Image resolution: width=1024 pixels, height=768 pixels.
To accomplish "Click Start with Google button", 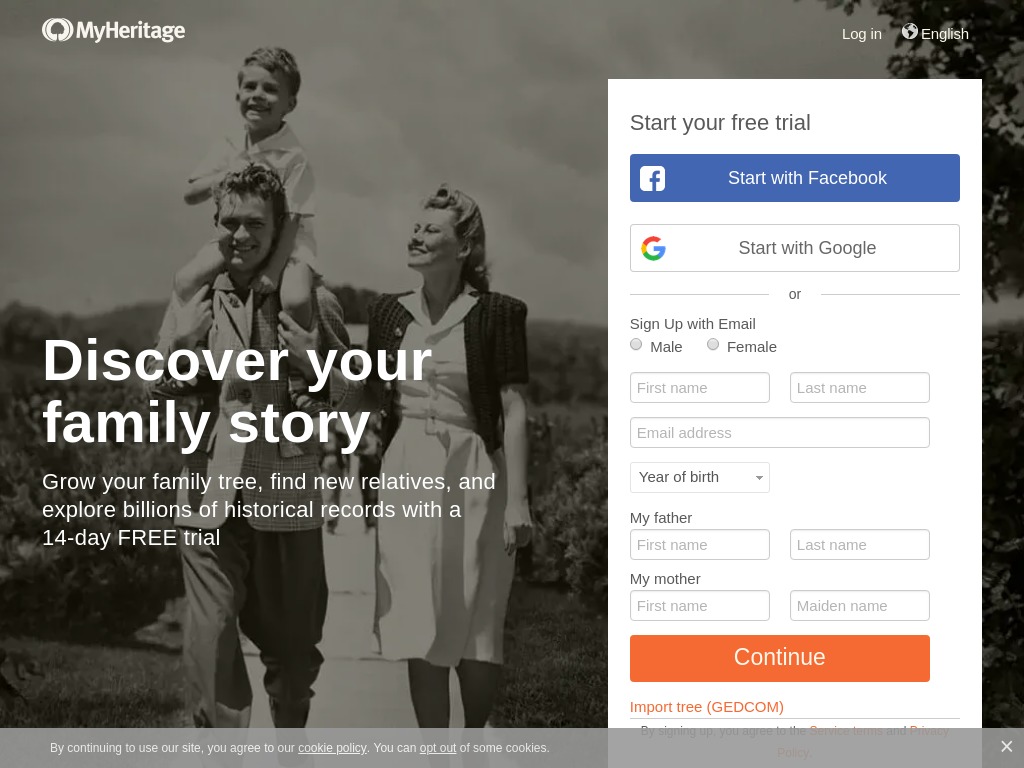I will [795, 248].
